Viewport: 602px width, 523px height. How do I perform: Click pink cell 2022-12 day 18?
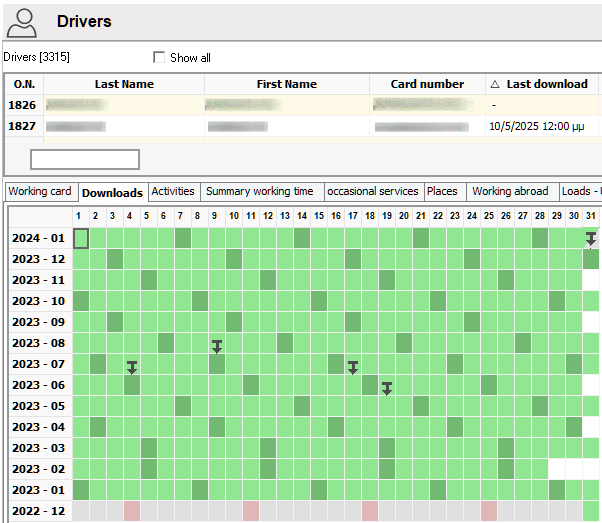tap(370, 511)
